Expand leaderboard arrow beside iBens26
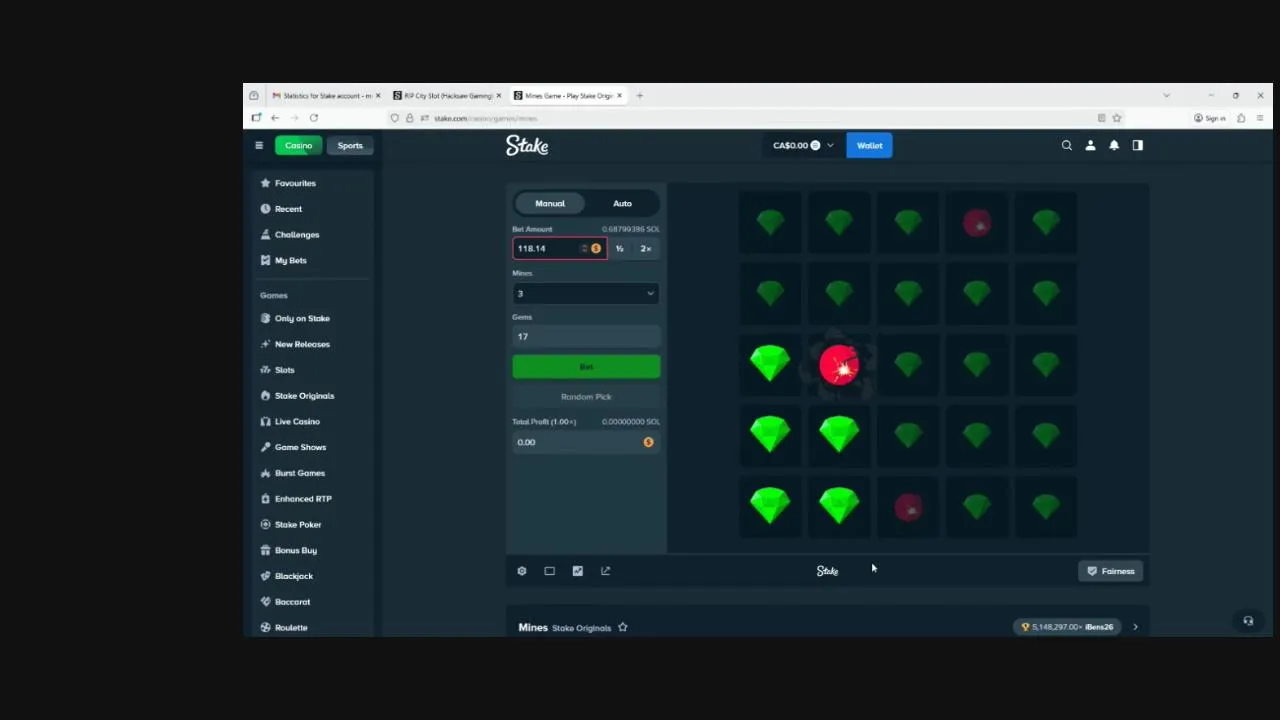Image resolution: width=1280 pixels, height=720 pixels. pyautogui.click(x=1135, y=627)
